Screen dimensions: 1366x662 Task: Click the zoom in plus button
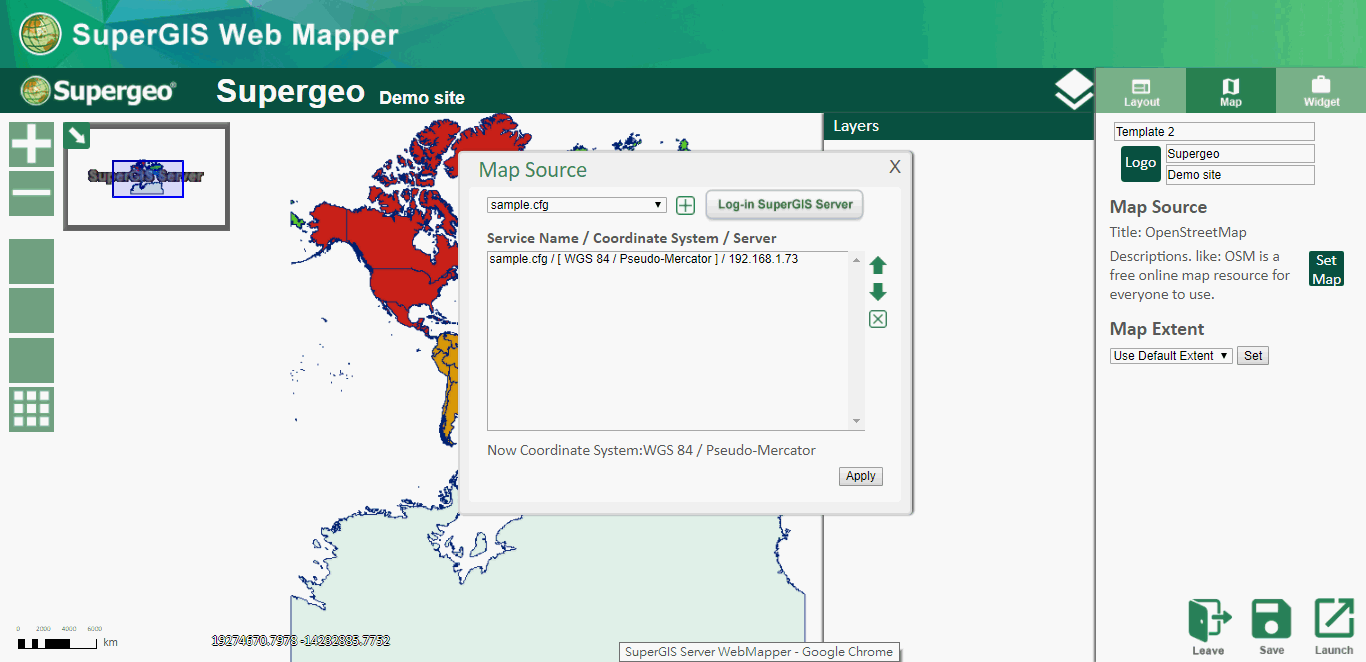pos(32,145)
